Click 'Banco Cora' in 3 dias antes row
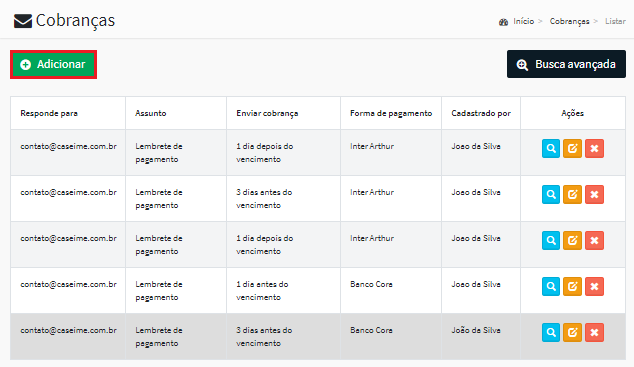 tap(371, 330)
